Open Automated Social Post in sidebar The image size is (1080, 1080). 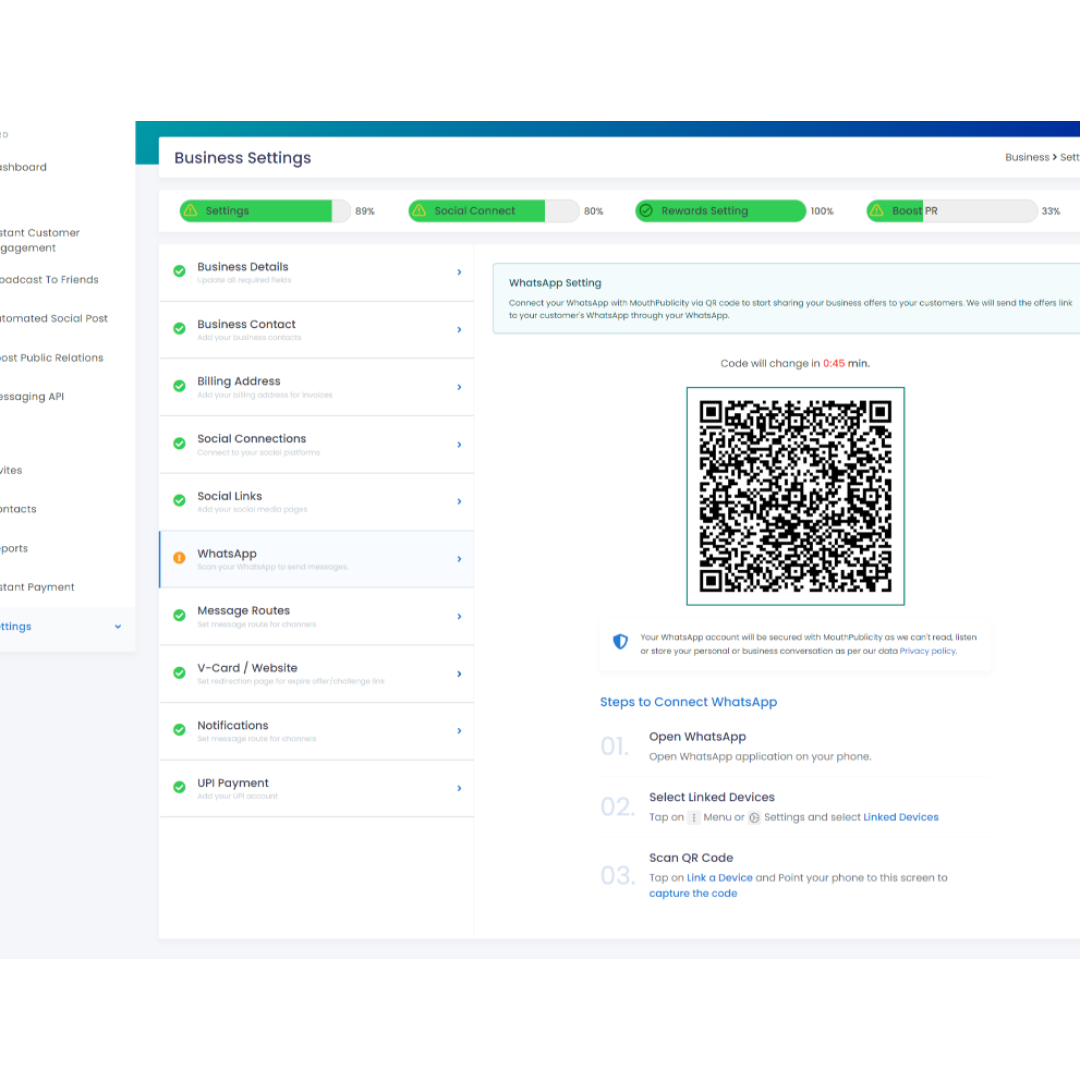coord(54,318)
